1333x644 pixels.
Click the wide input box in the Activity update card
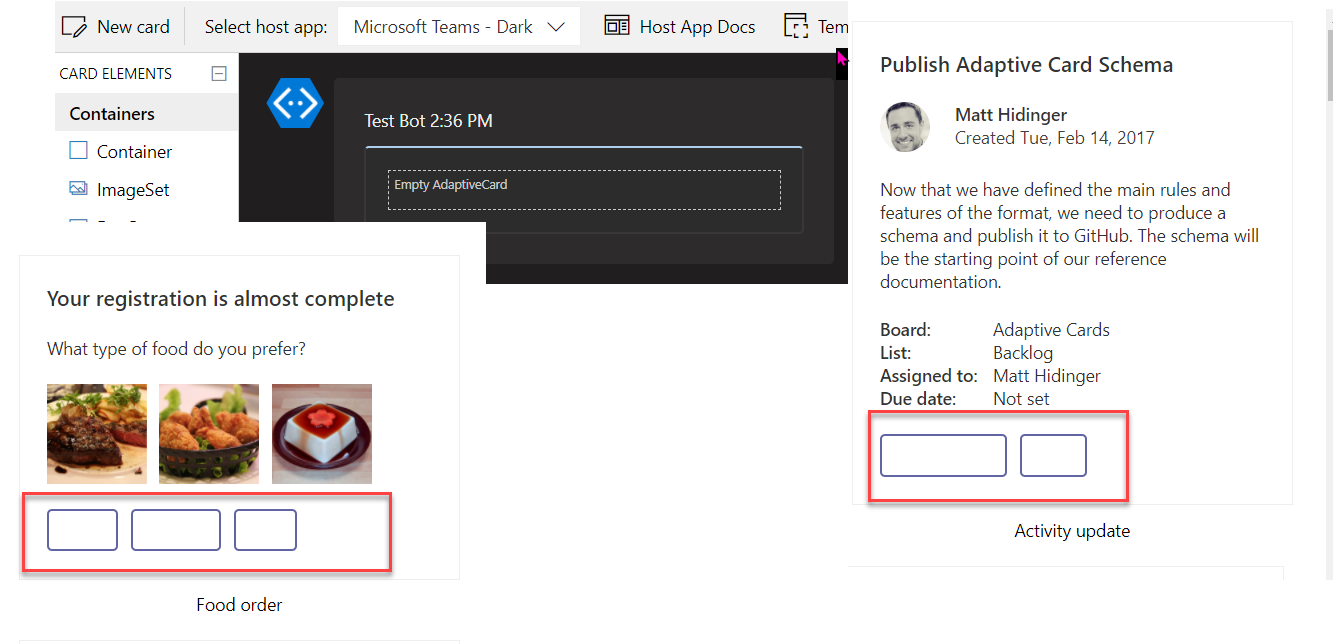[x=942, y=455]
